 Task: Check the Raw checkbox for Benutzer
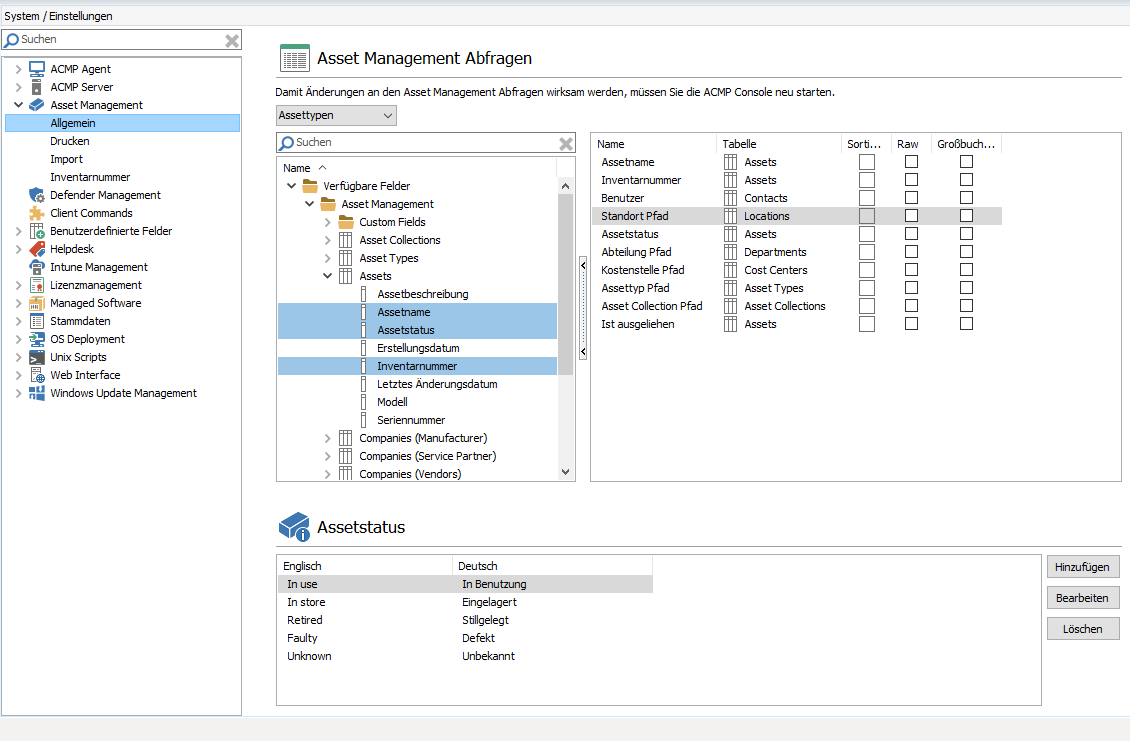(910, 197)
